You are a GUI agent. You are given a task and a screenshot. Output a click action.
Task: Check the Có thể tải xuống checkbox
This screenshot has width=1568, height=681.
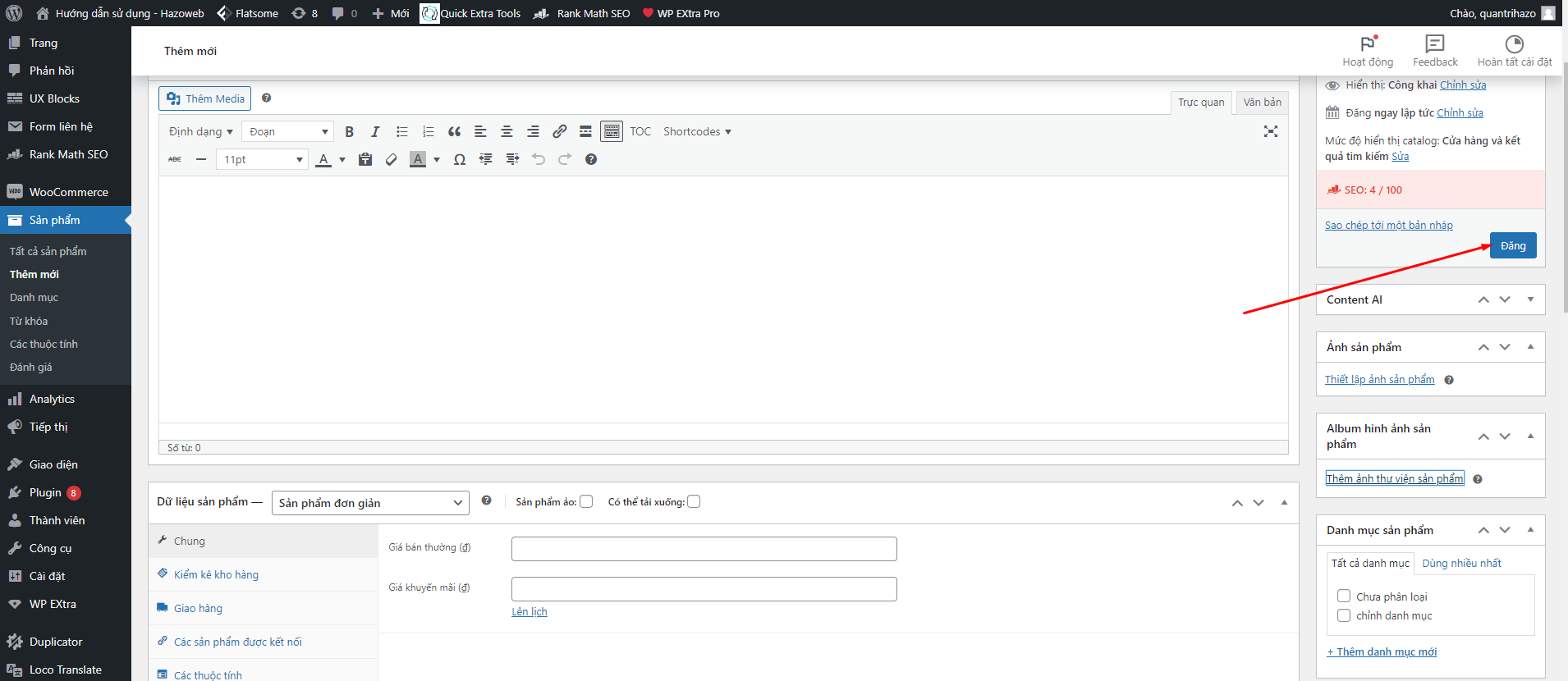[694, 502]
